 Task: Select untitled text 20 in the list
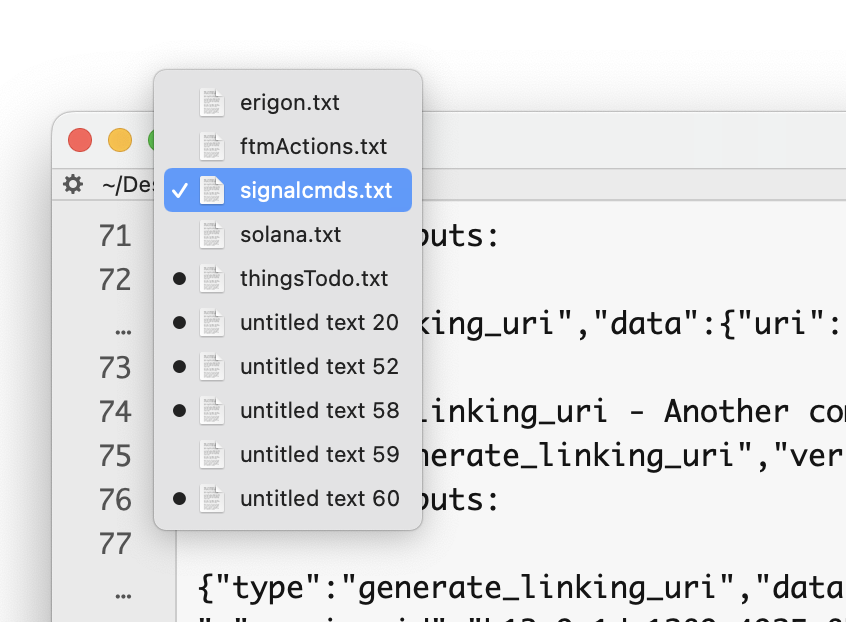click(288, 323)
